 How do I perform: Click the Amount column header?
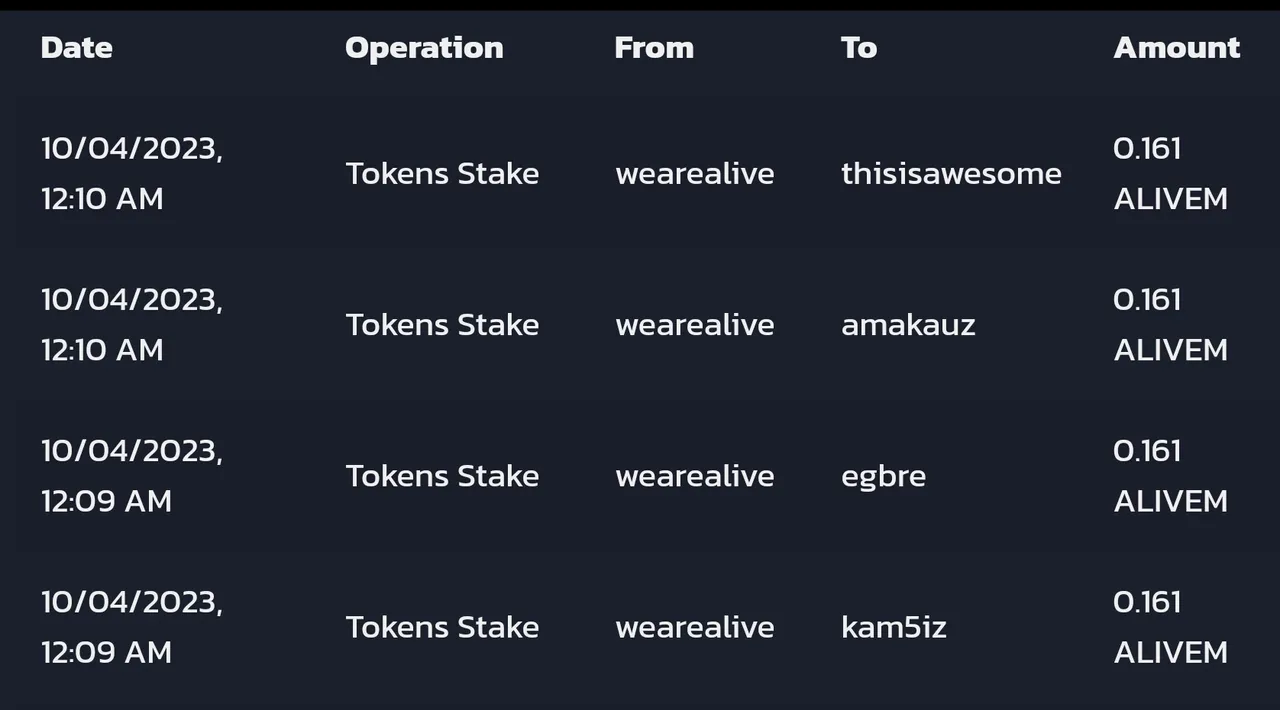coord(1176,48)
